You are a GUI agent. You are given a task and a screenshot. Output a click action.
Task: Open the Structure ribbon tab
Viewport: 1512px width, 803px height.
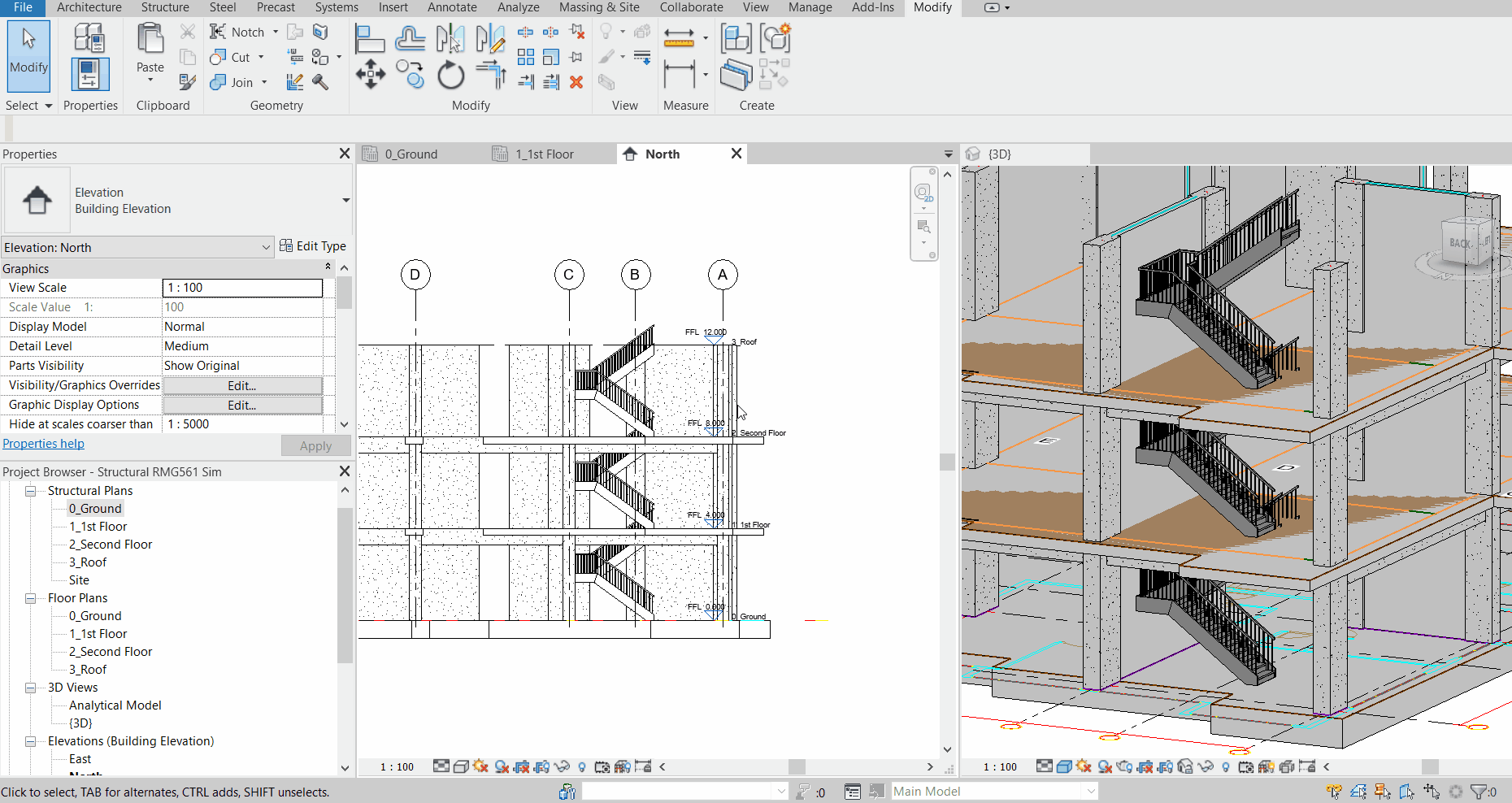pos(165,7)
